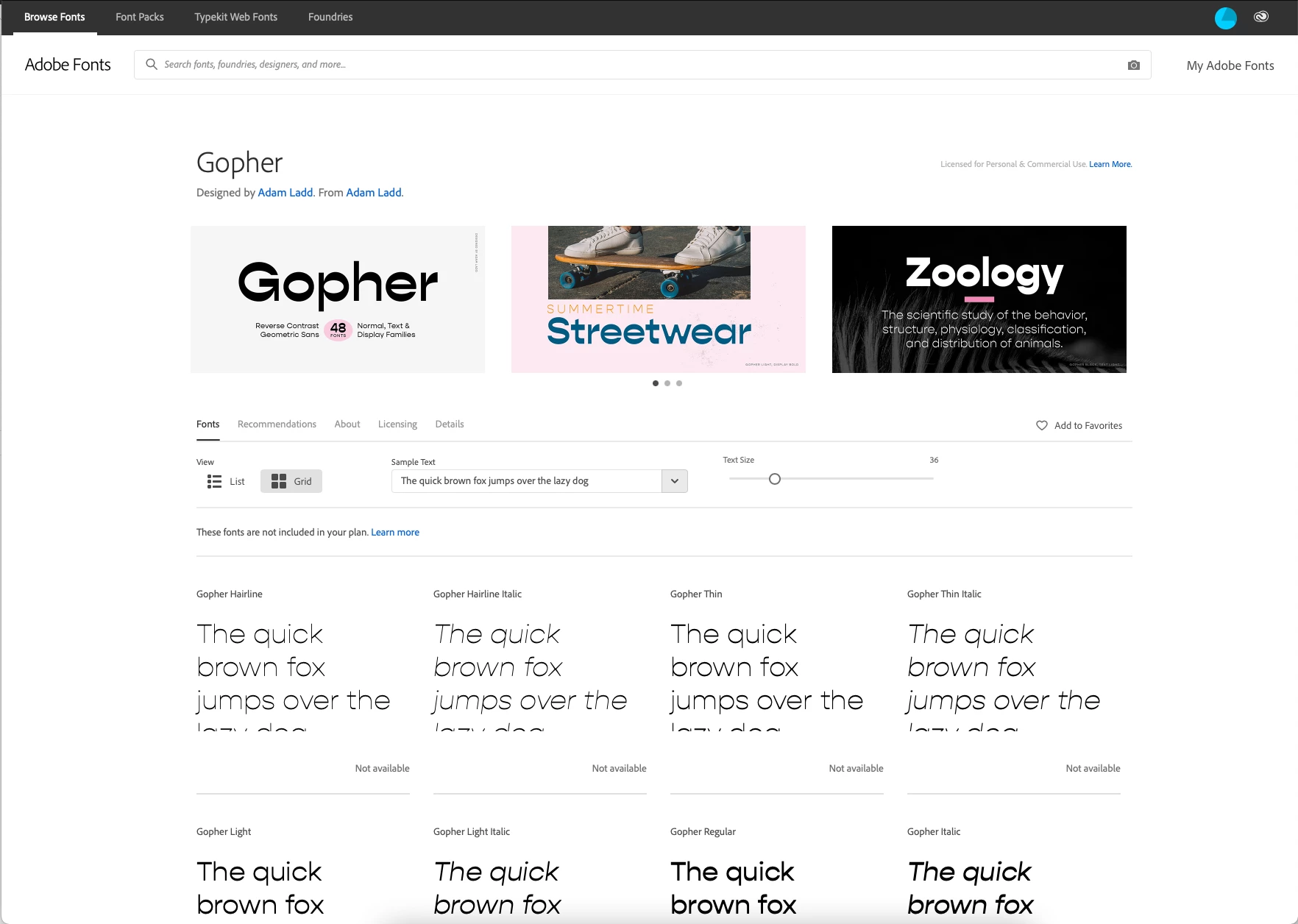The image size is (1298, 924).
Task: Click Learn More about licensing
Action: click(x=1110, y=164)
